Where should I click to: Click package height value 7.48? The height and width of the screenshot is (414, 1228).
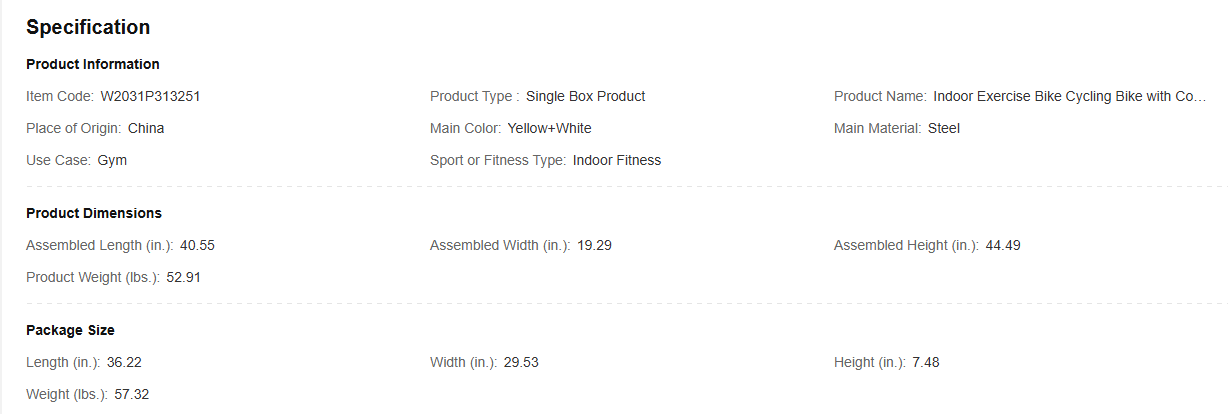click(x=926, y=362)
